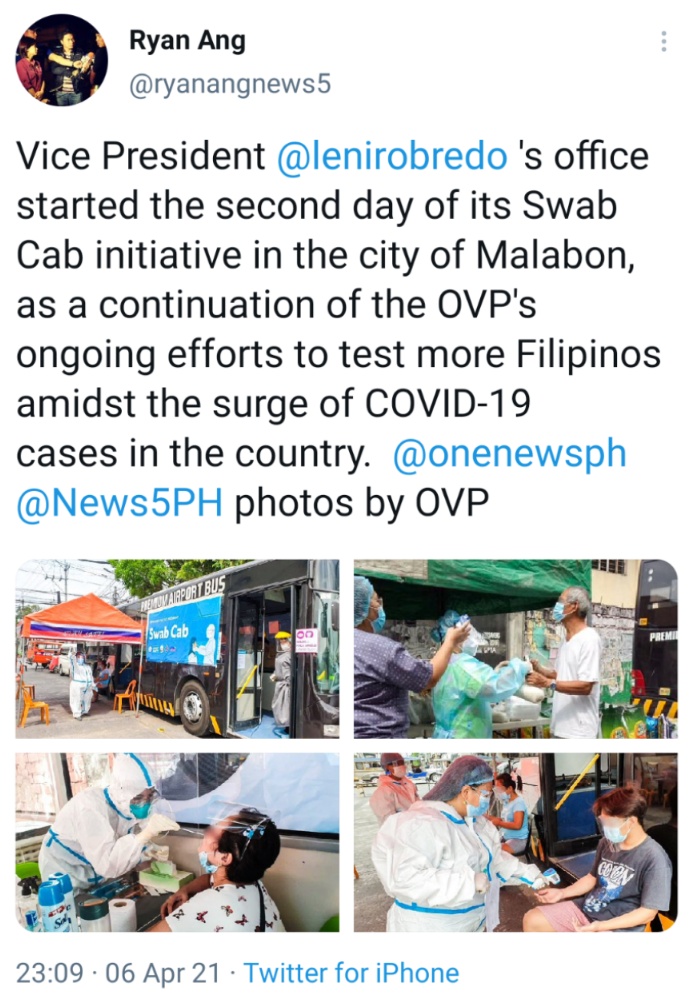This screenshot has width=690, height=999.
Task: Open photo of swabbing in PPE suit
Action: click(177, 842)
